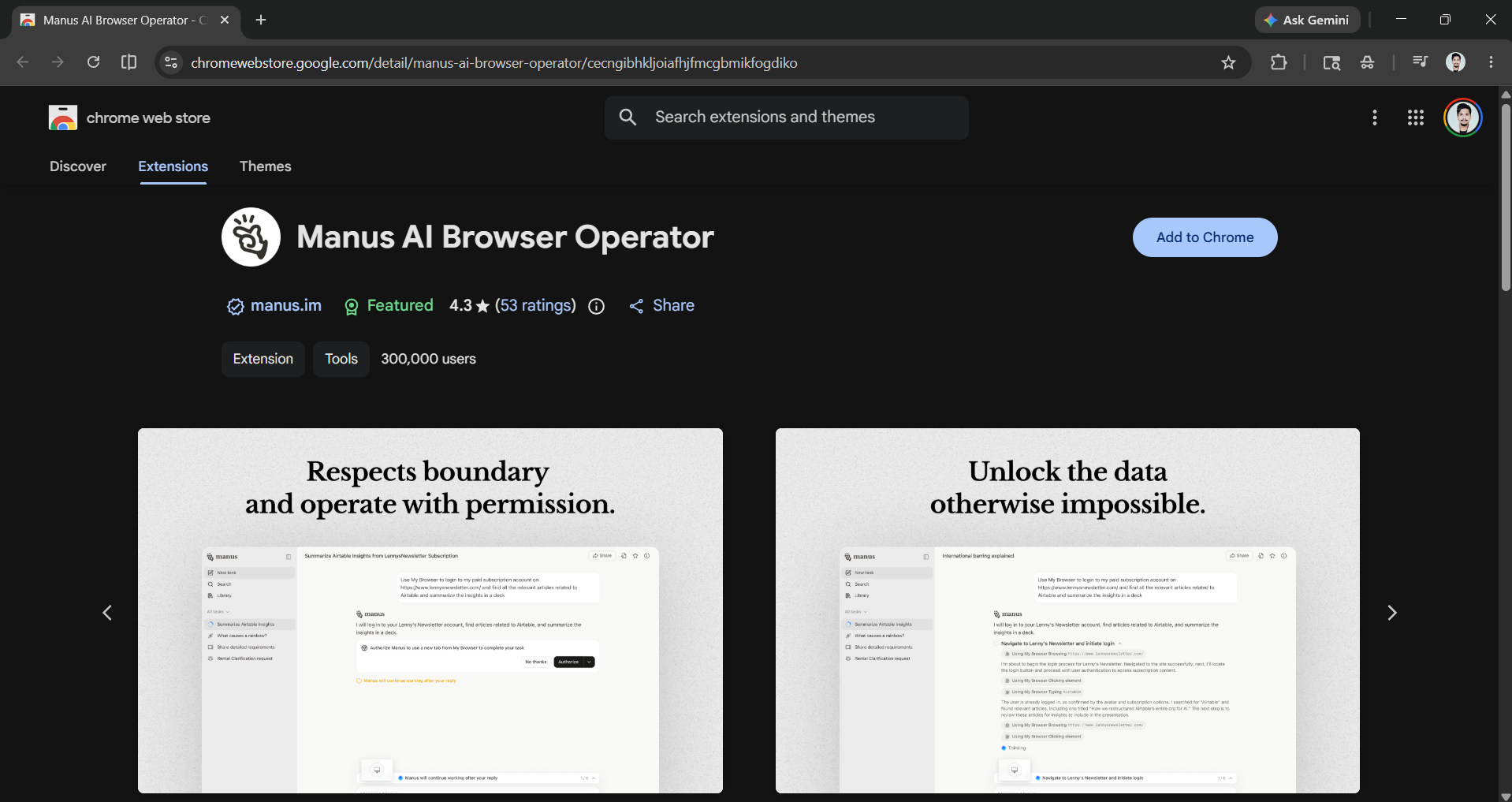
Task: Show the previous screenshot with left arrow
Action: [107, 613]
